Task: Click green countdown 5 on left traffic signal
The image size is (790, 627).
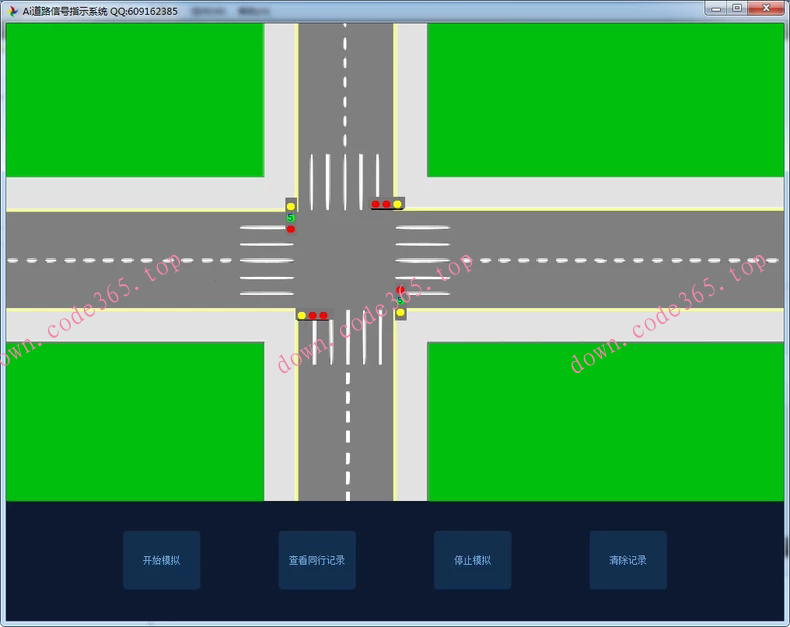Action: [291, 218]
